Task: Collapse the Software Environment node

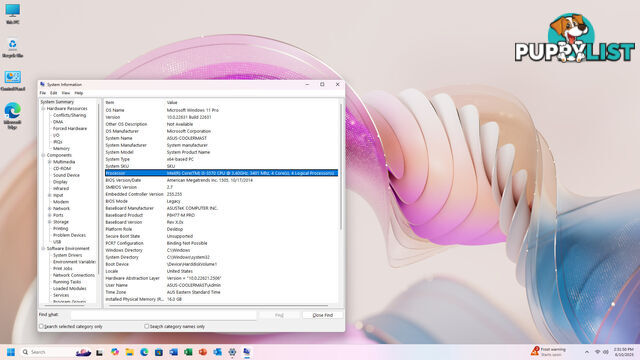Action: (x=43, y=248)
